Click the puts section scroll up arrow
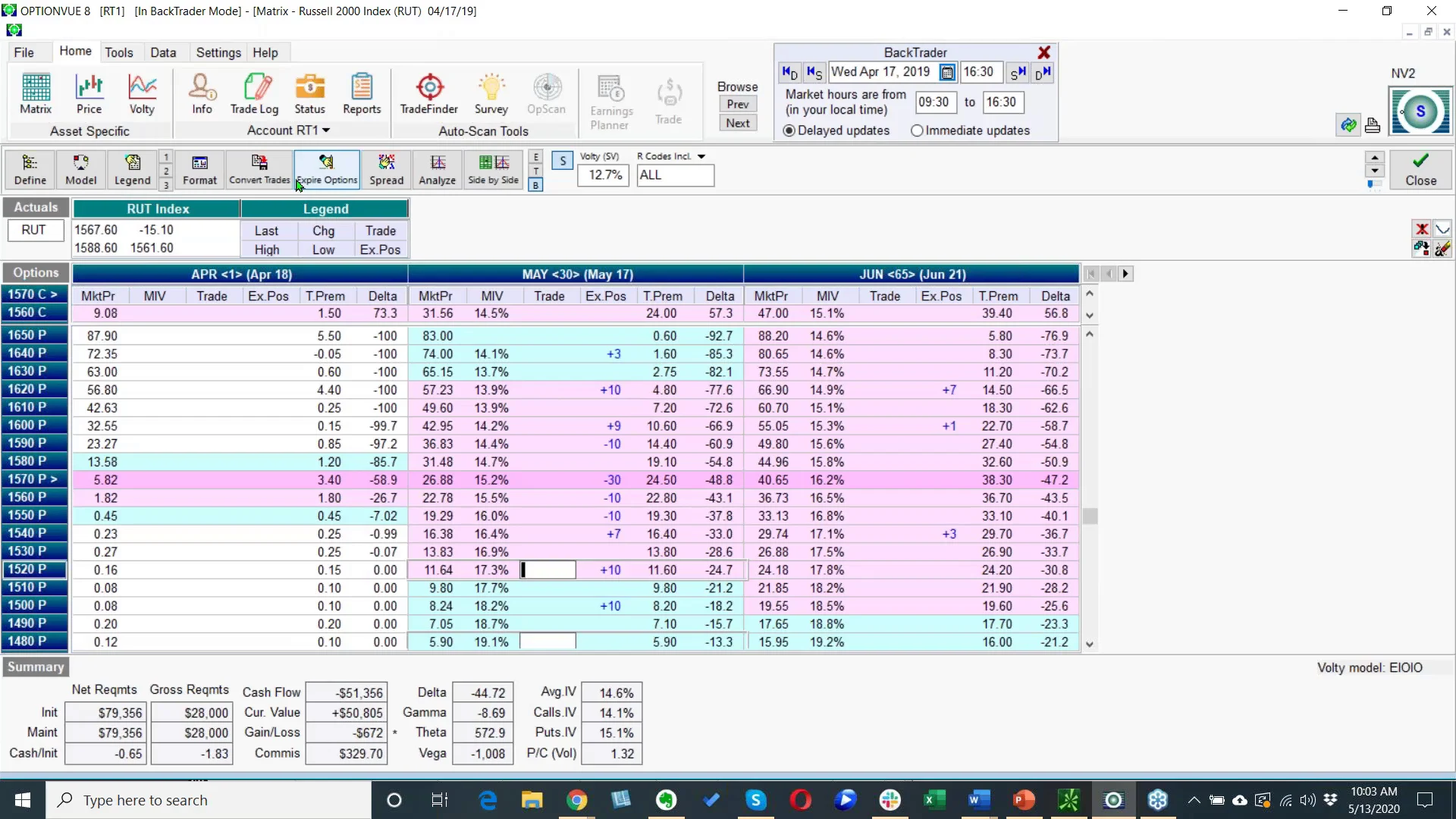 click(x=1090, y=334)
